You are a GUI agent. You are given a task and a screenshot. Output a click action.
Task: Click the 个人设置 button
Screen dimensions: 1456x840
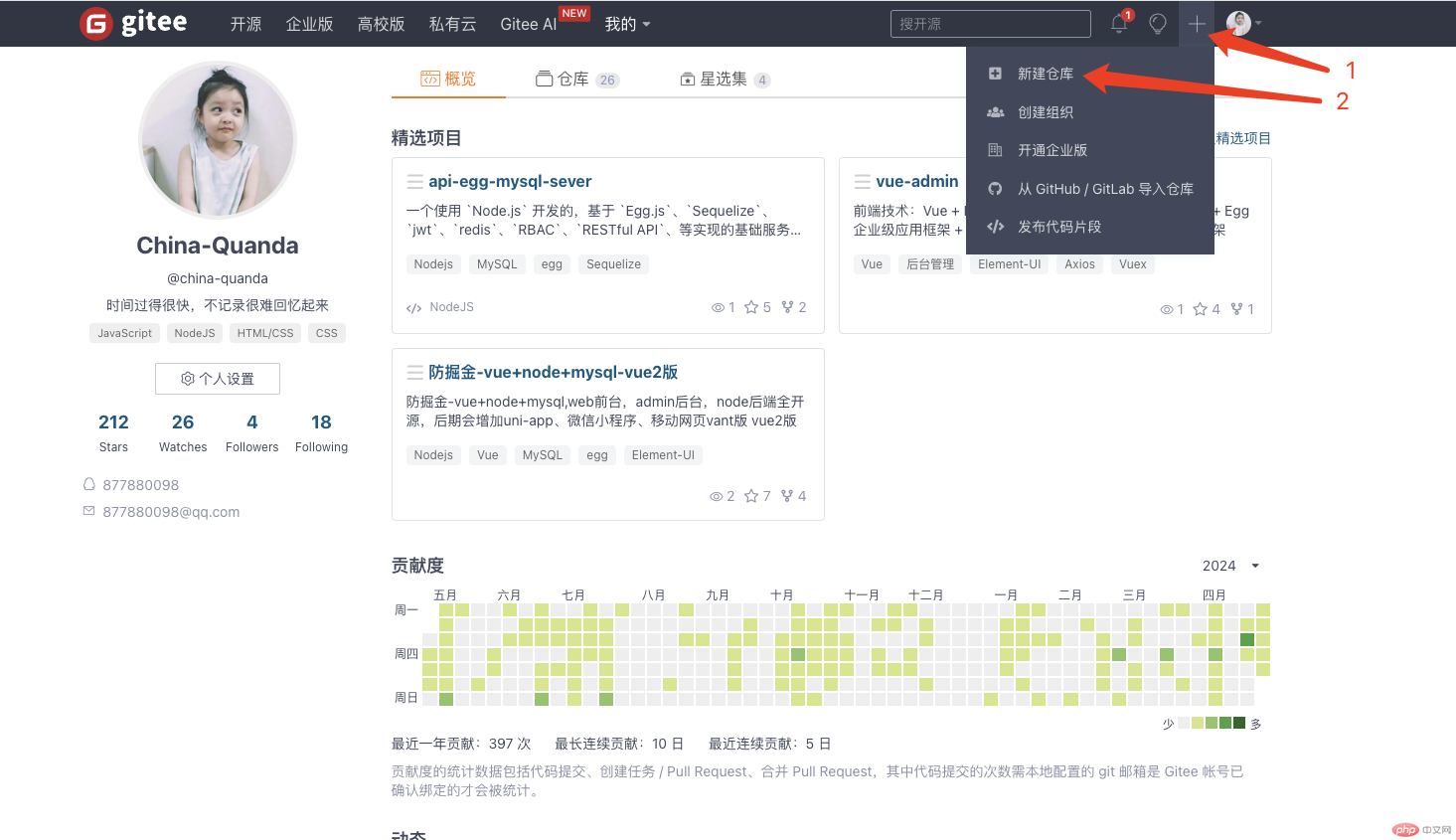tap(218, 379)
